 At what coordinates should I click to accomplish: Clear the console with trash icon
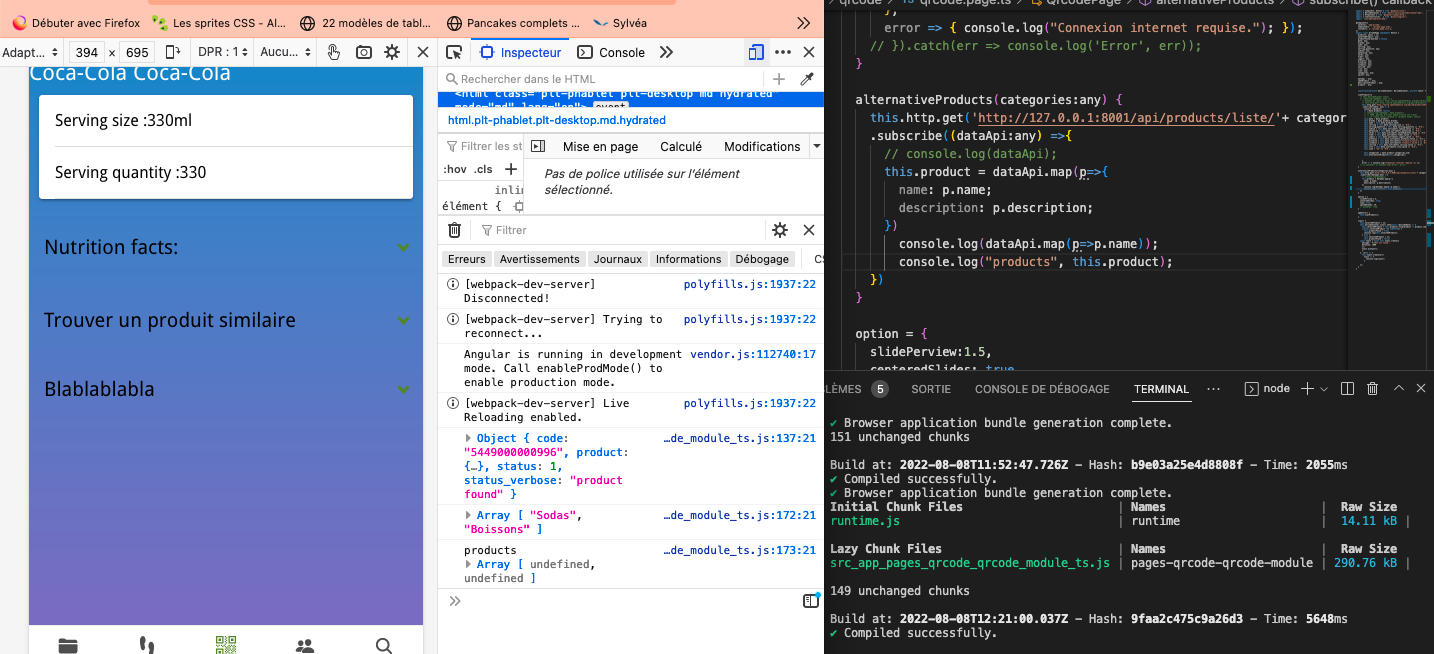454,230
